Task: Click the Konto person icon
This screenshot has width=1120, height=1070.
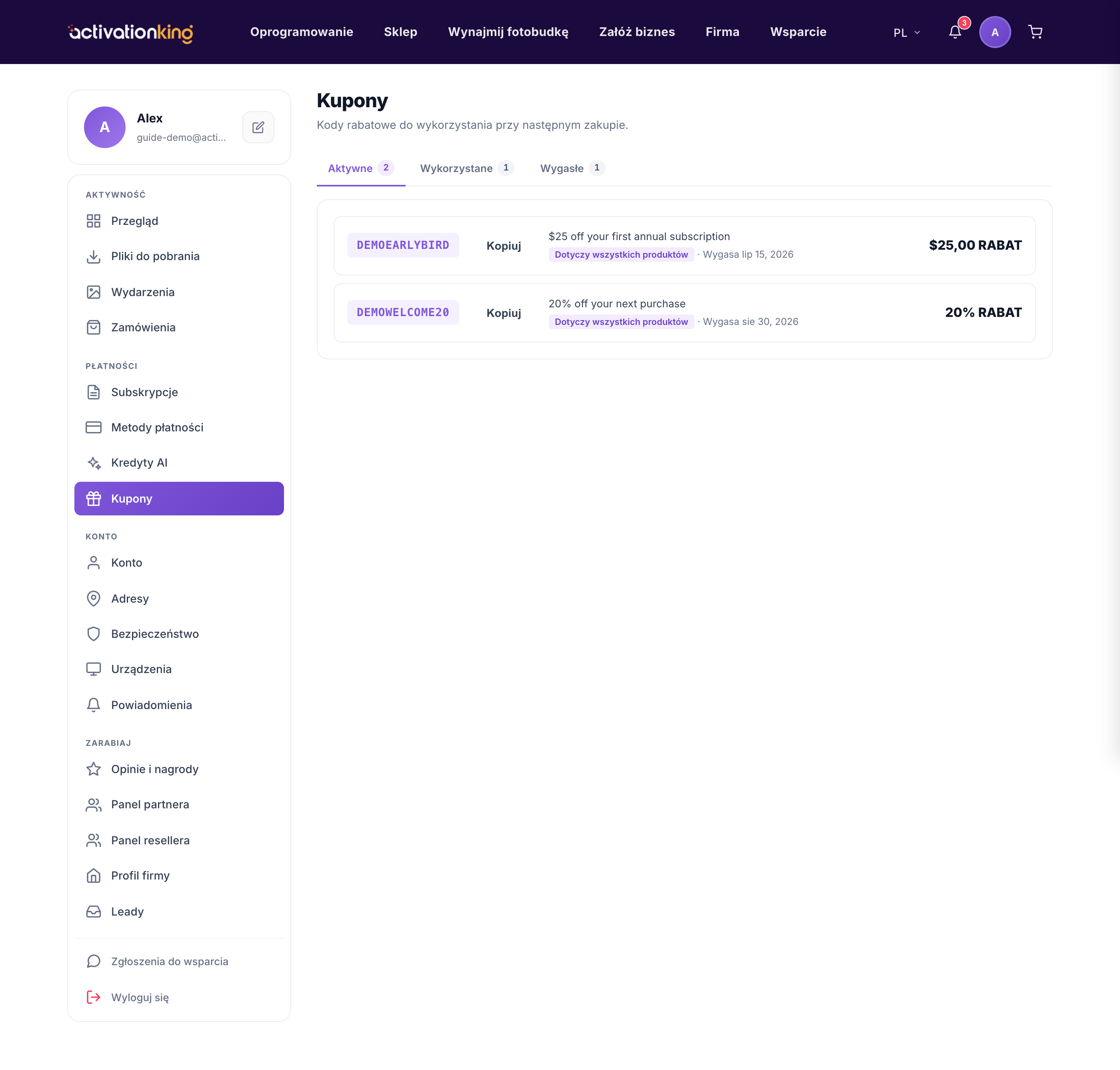Action: tap(94, 563)
